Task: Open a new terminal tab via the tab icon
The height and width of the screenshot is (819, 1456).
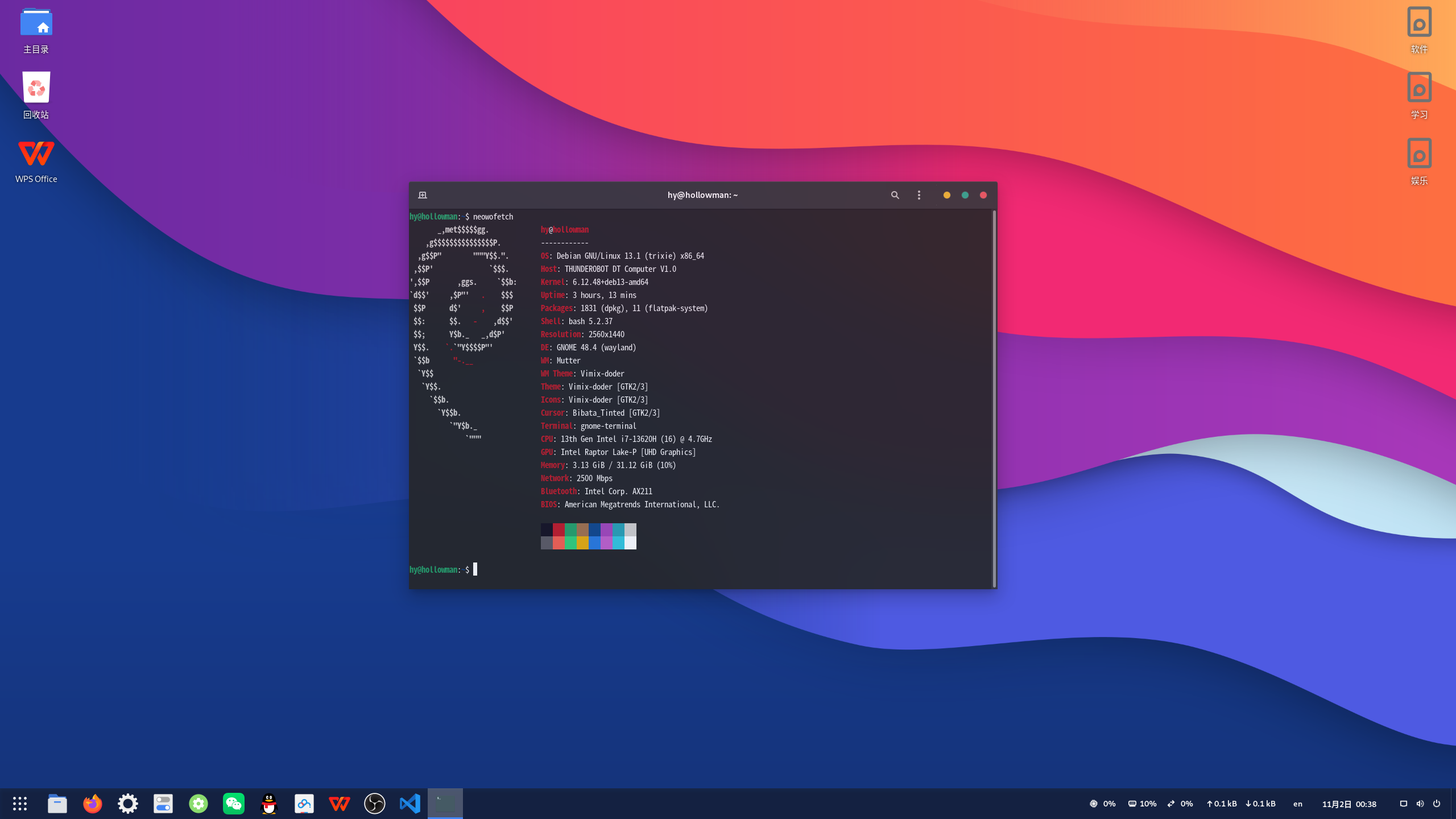Action: [x=422, y=195]
